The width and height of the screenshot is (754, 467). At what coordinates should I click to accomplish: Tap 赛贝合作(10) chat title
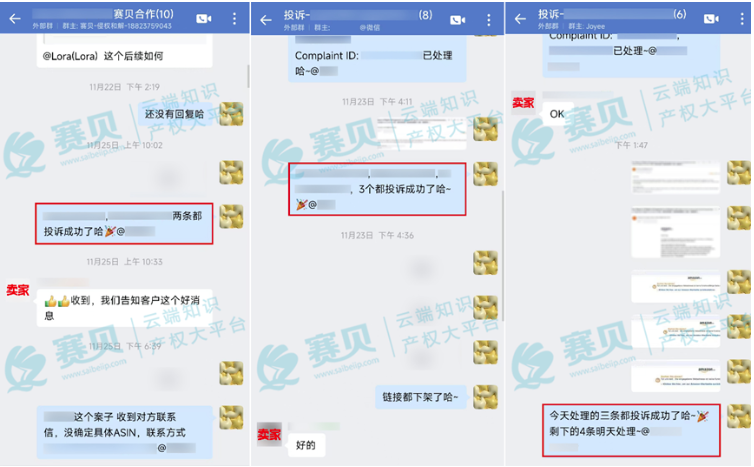pyautogui.click(x=144, y=14)
